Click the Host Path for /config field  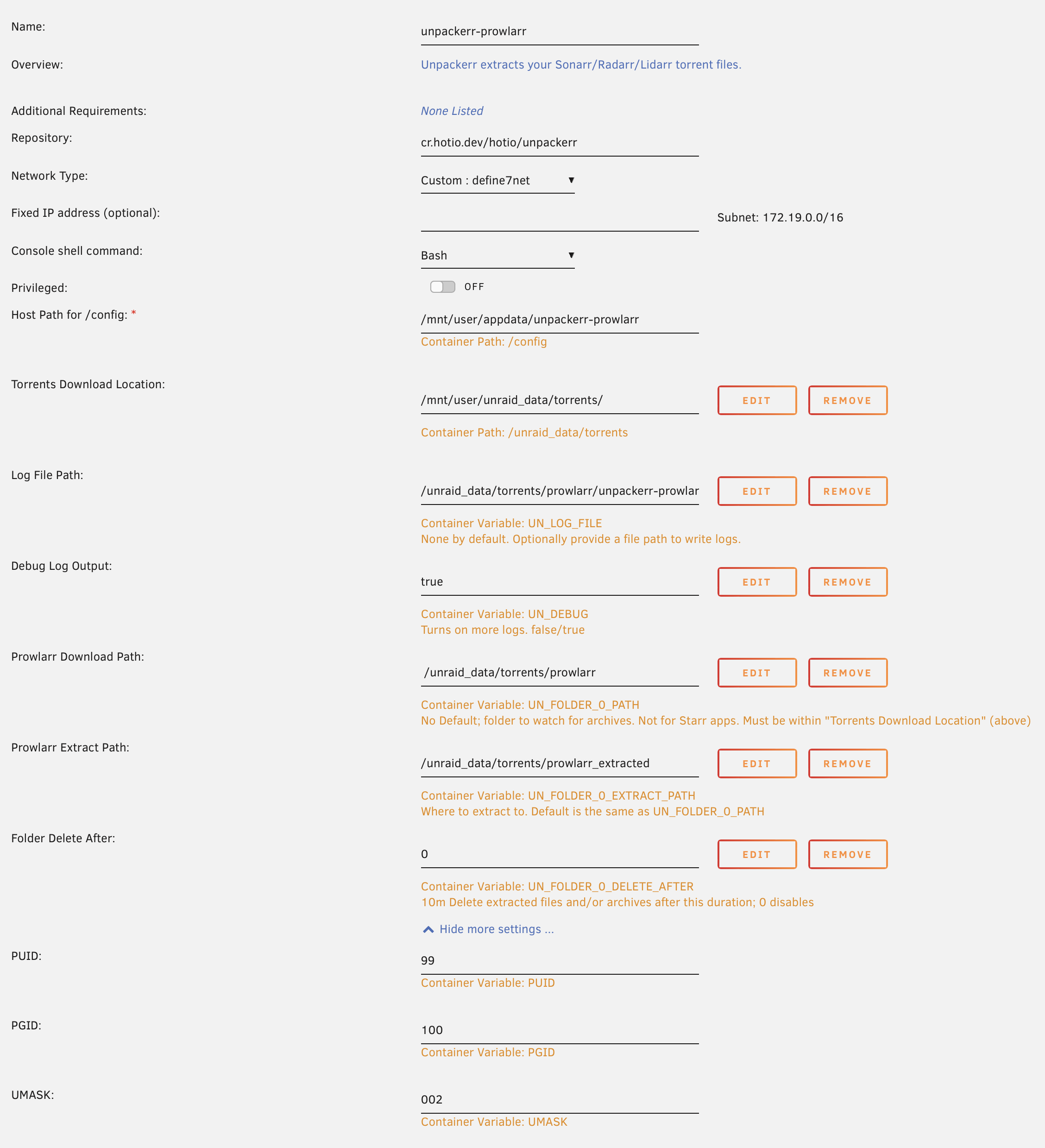[x=558, y=320]
